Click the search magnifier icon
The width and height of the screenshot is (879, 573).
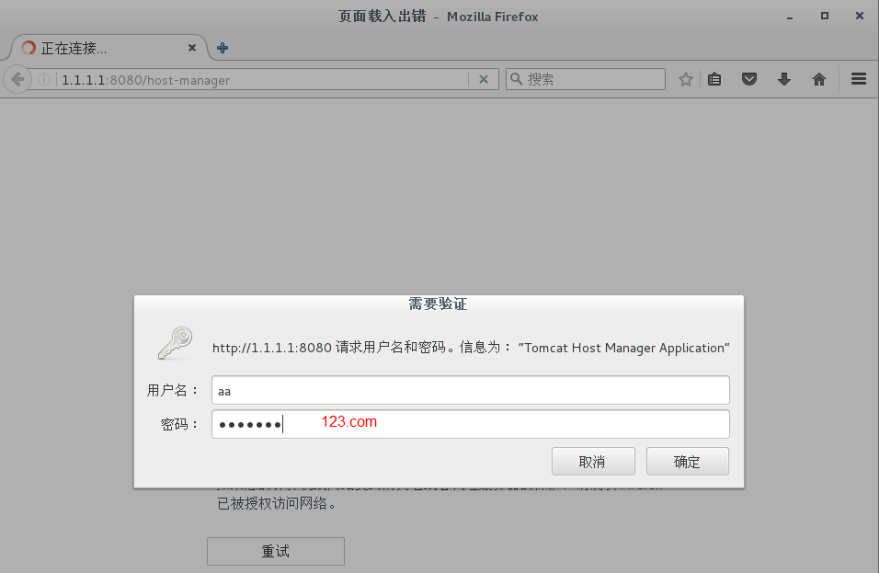tap(516, 79)
